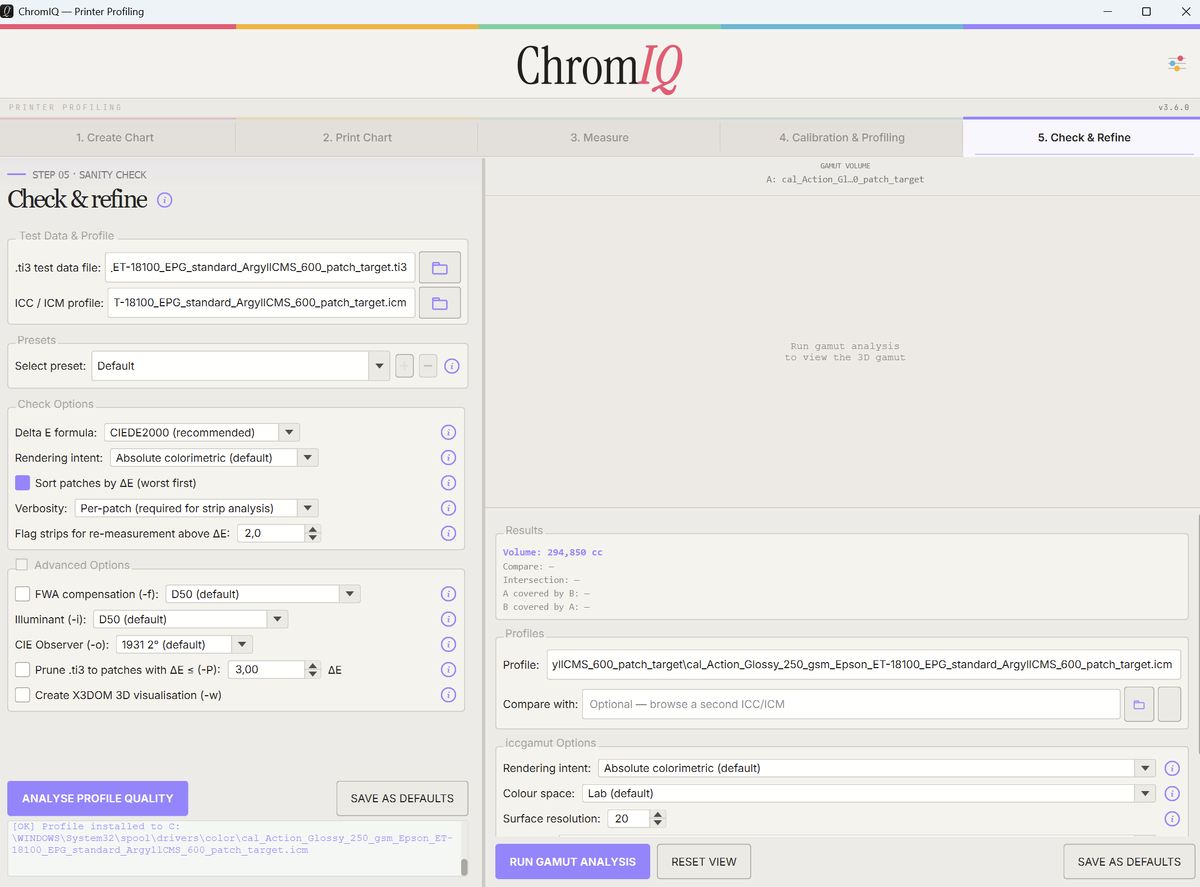Click RESET VIEW button
Image resolution: width=1200 pixels, height=887 pixels.
coord(704,861)
